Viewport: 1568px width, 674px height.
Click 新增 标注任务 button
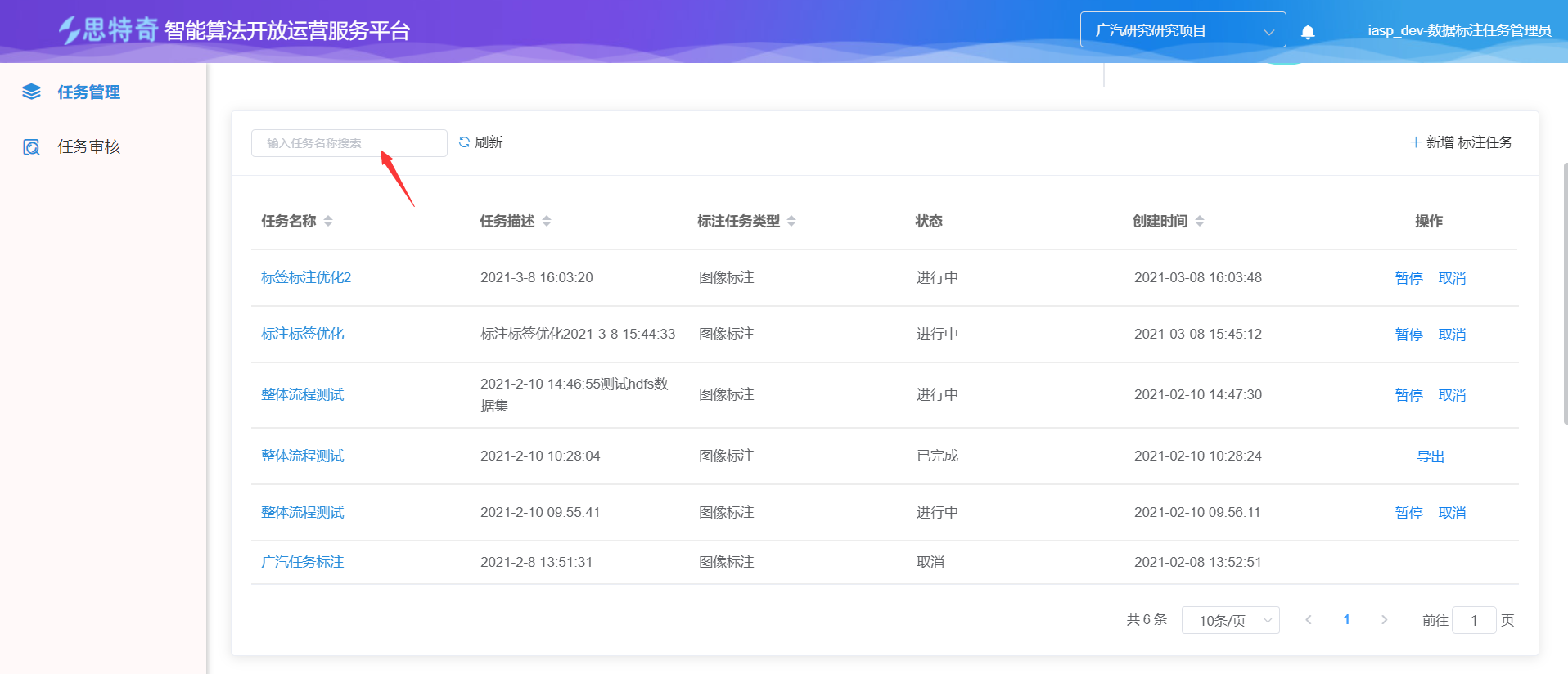click(x=1462, y=142)
